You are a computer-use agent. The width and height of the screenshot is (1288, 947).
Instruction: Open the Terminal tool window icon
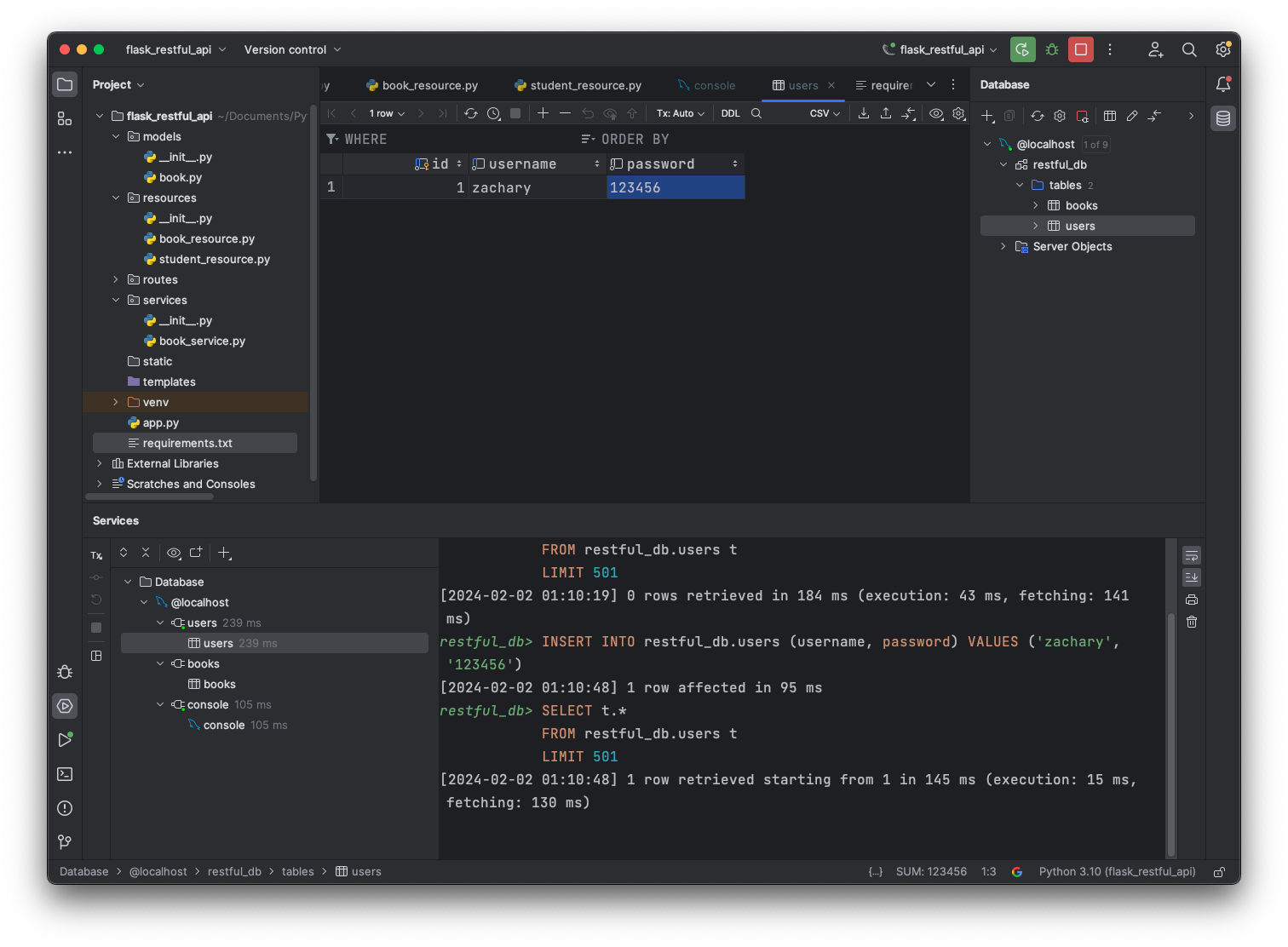(x=65, y=774)
